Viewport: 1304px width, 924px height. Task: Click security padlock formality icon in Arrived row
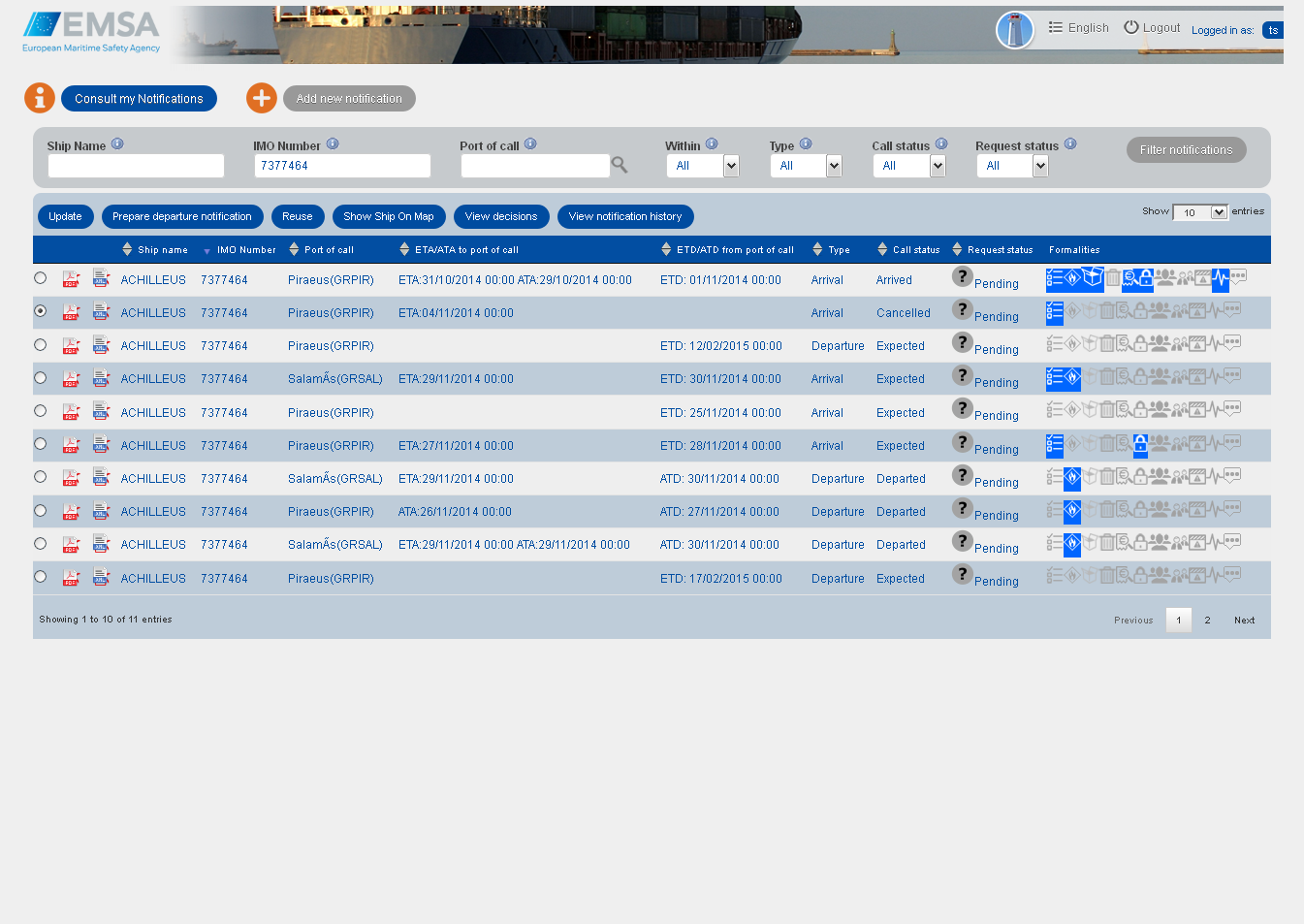click(1145, 279)
